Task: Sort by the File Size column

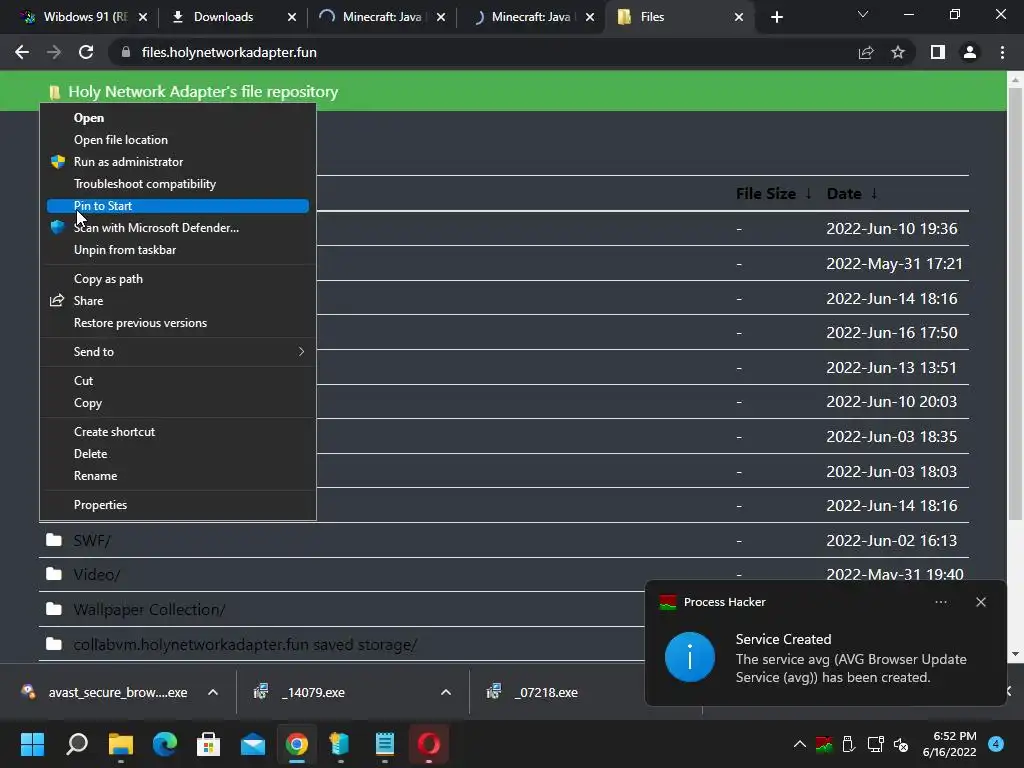Action: point(773,194)
